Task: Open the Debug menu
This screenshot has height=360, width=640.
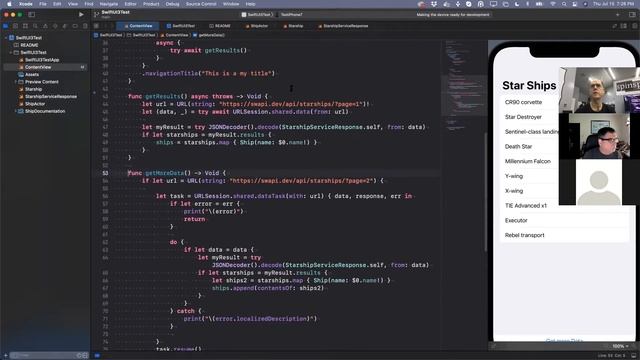Action: point(172,4)
